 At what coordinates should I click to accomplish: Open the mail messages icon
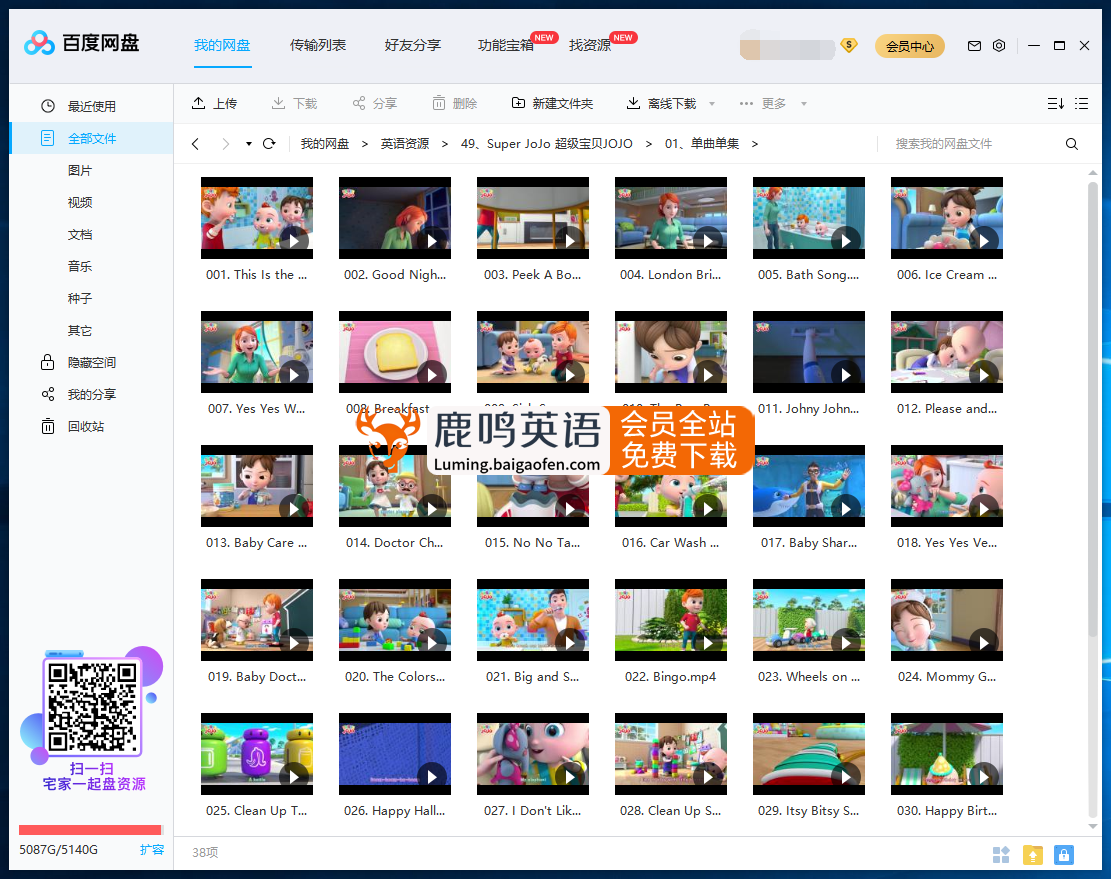pyautogui.click(x=974, y=46)
